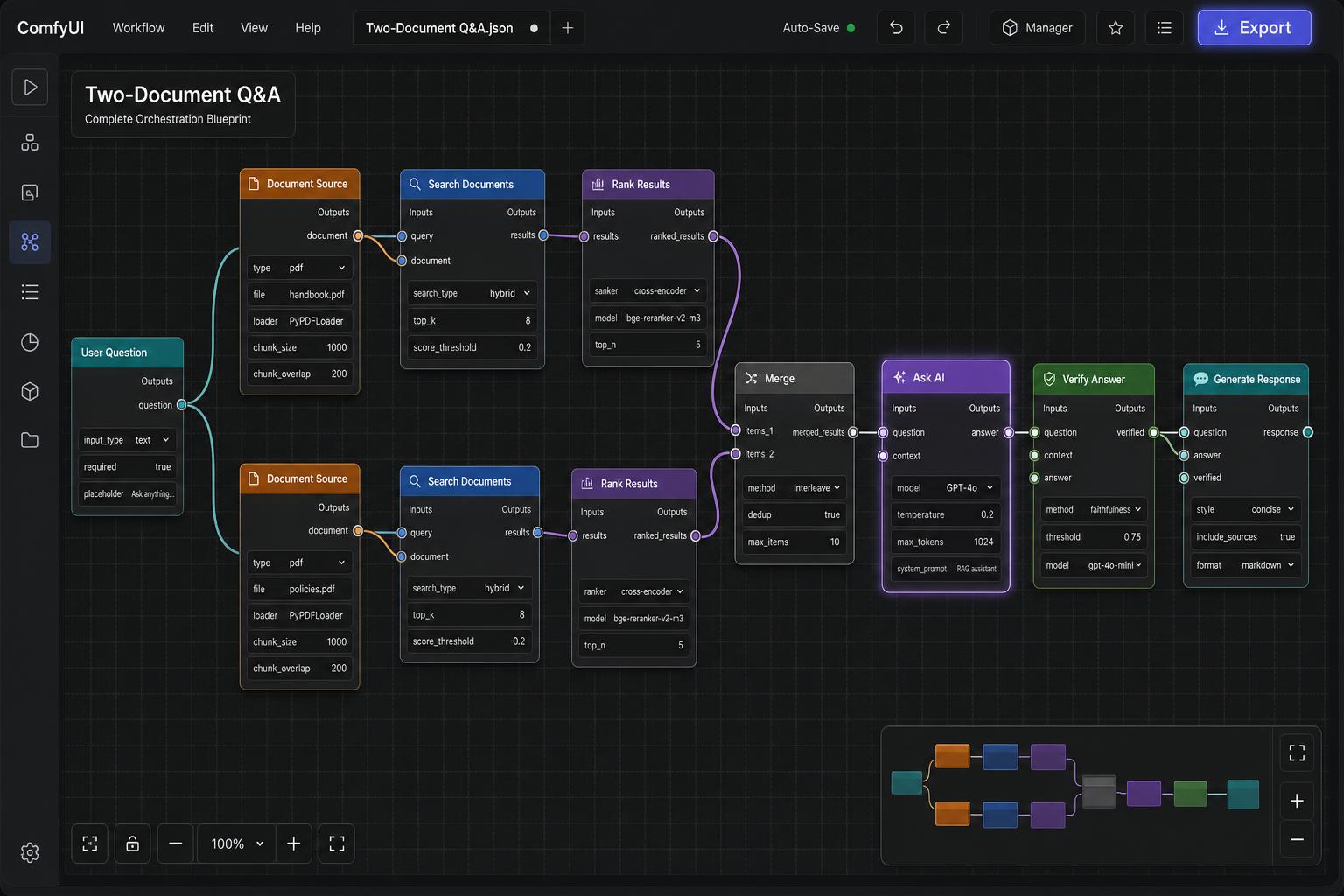Open settings gear in sidebar
Screen dimensions: 1344x896
[x=30, y=852]
